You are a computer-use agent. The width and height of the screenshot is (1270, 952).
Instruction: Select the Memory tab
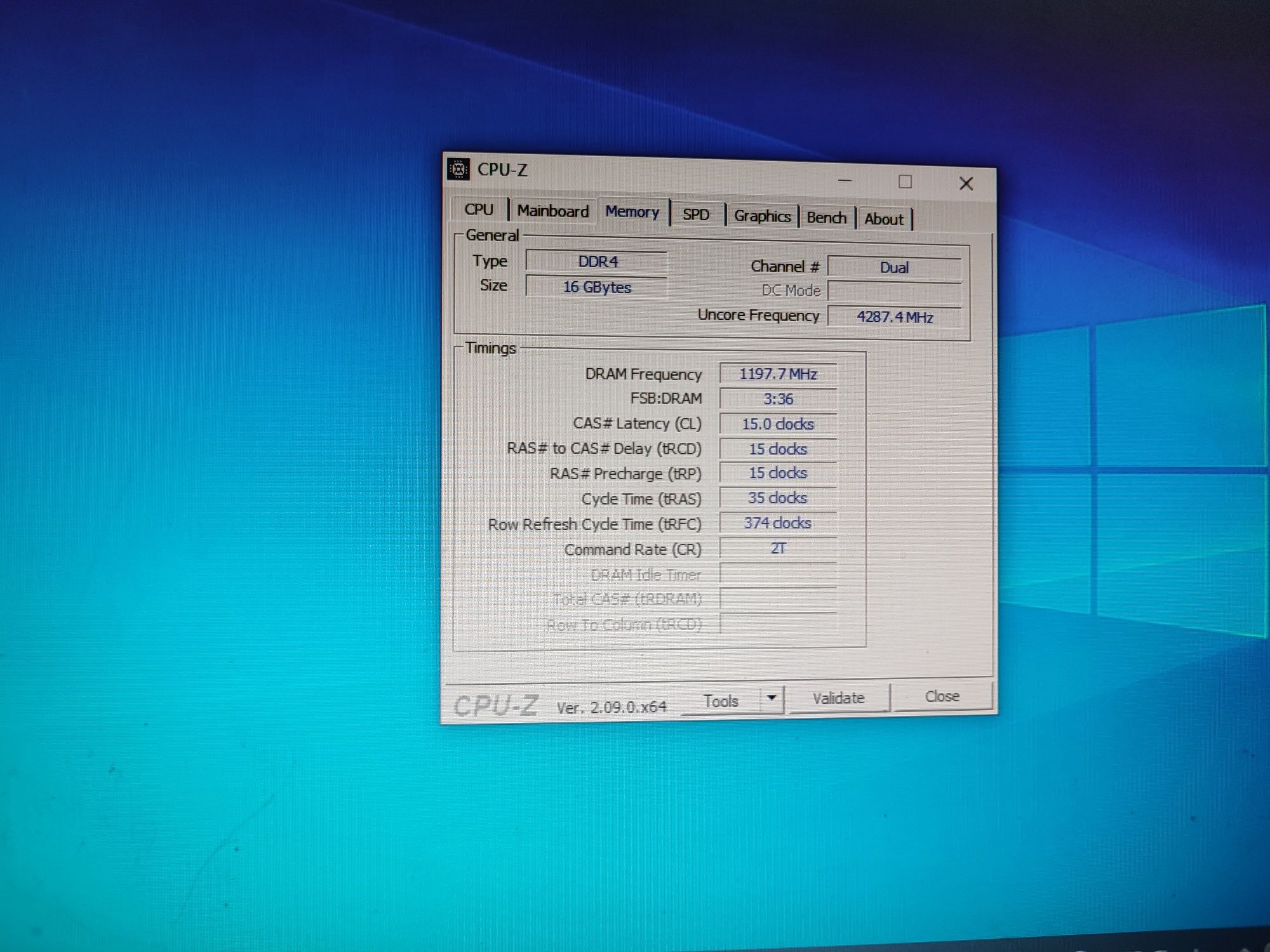coord(632,211)
